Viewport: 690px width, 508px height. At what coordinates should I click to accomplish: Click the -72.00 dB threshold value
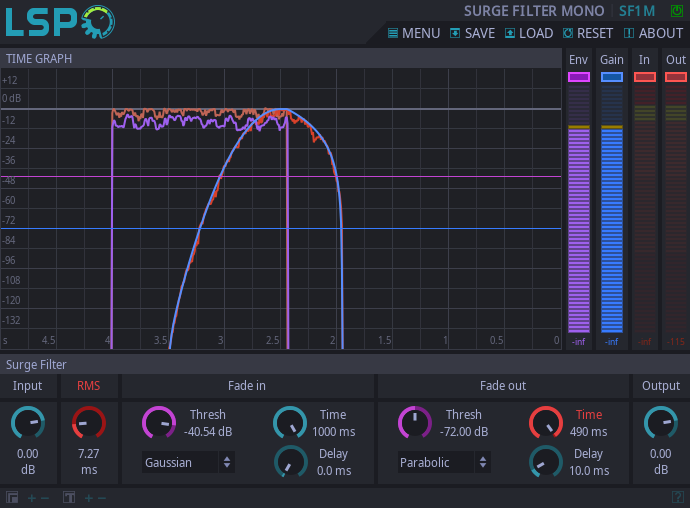[x=464, y=431]
